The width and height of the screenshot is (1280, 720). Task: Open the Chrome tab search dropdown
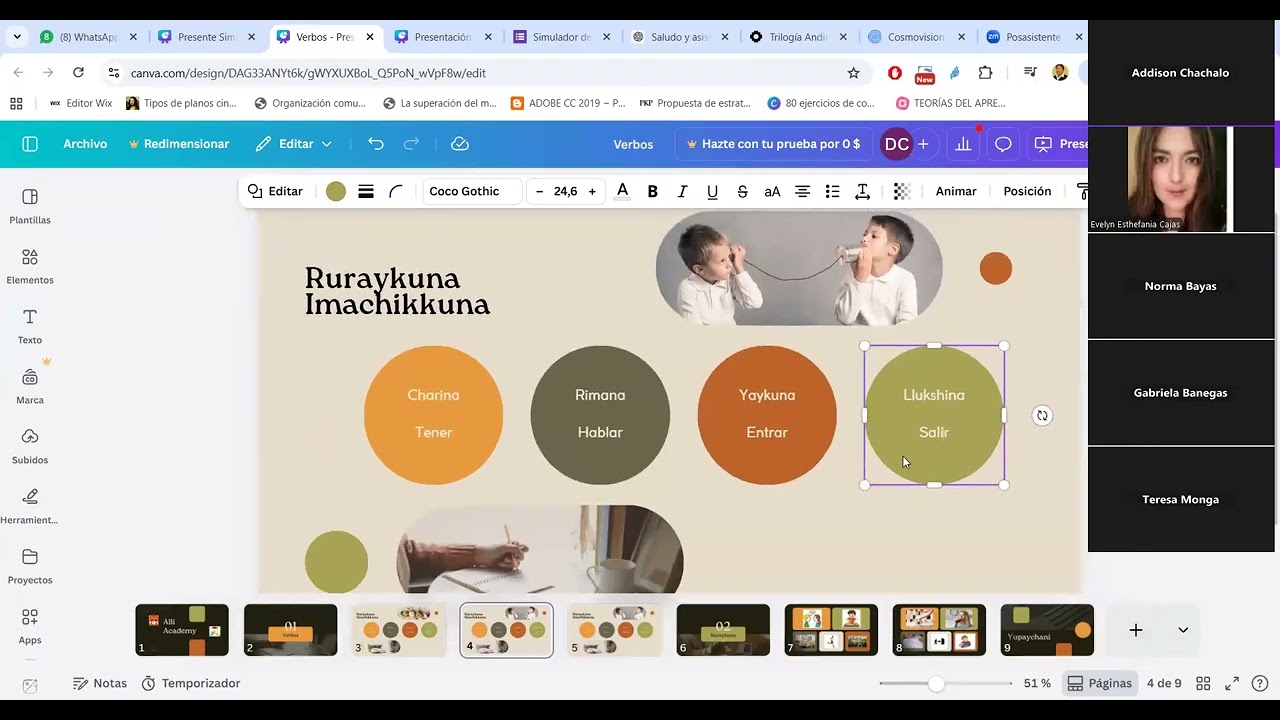[x=17, y=37]
